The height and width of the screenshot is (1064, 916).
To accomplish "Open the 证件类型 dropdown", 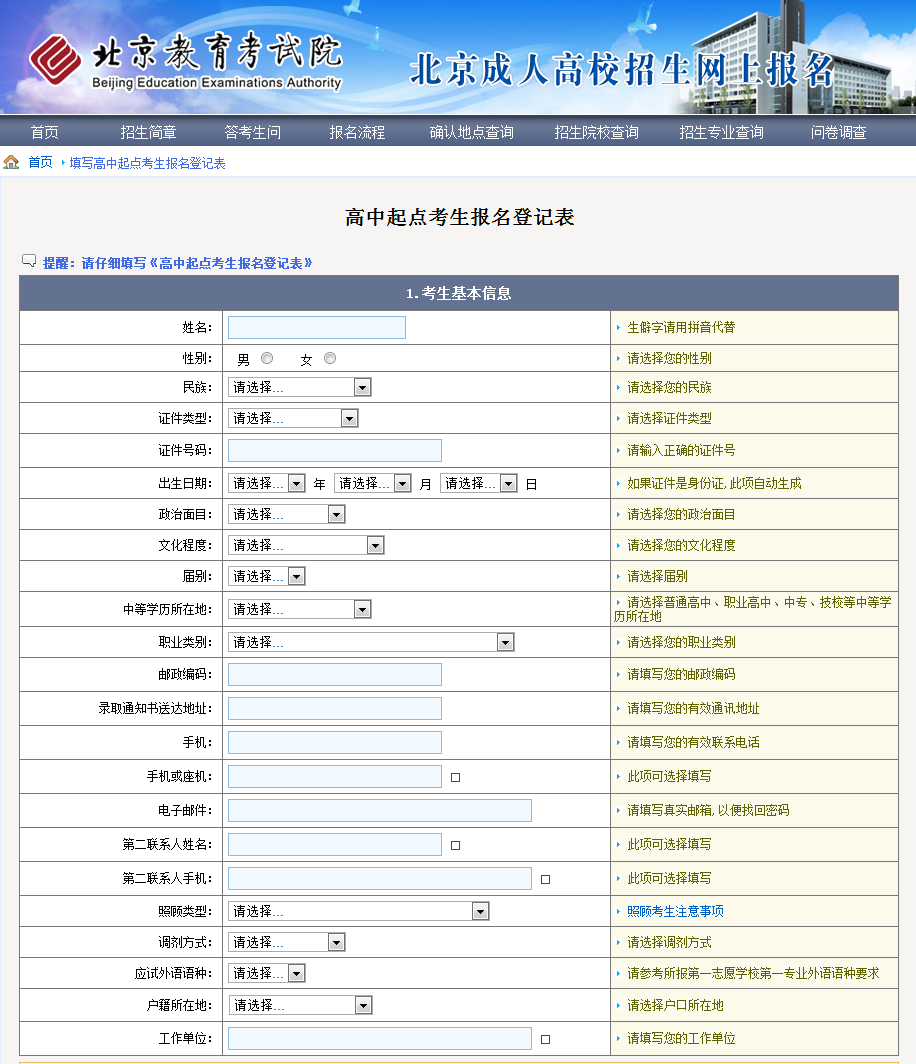I will pyautogui.click(x=293, y=419).
